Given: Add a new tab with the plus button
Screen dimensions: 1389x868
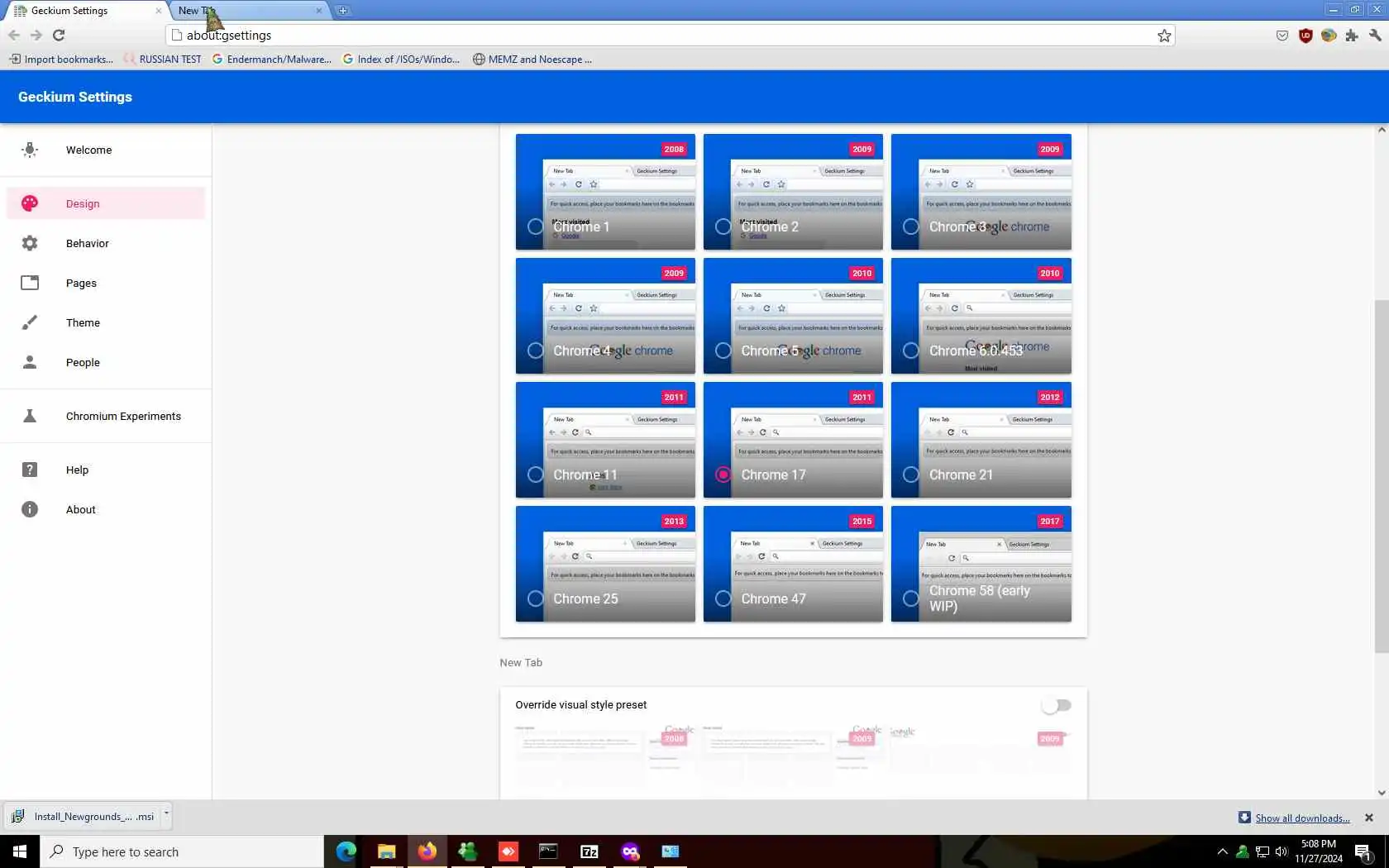Looking at the screenshot, I should [x=342, y=11].
